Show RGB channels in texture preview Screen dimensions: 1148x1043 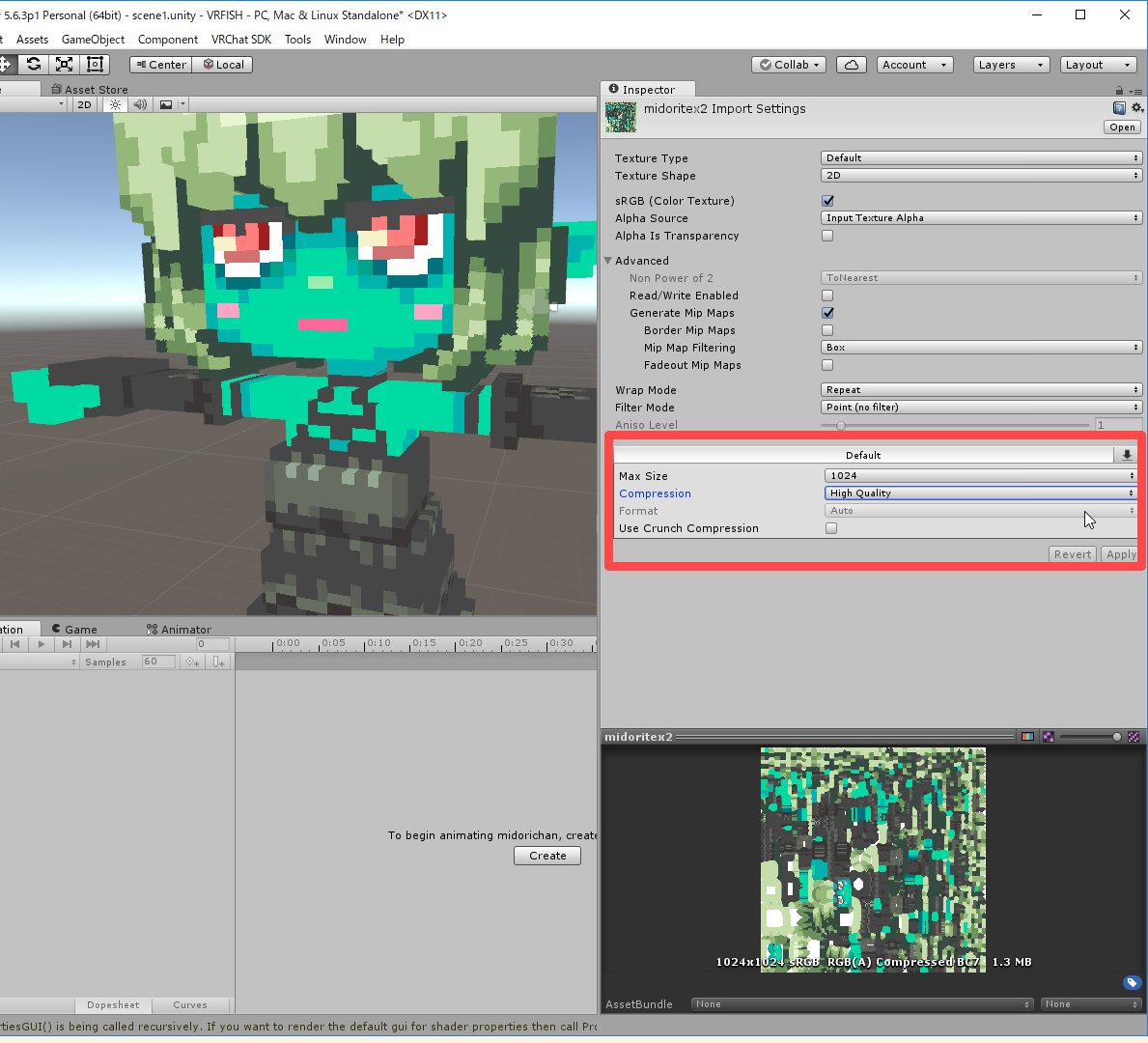1027,737
